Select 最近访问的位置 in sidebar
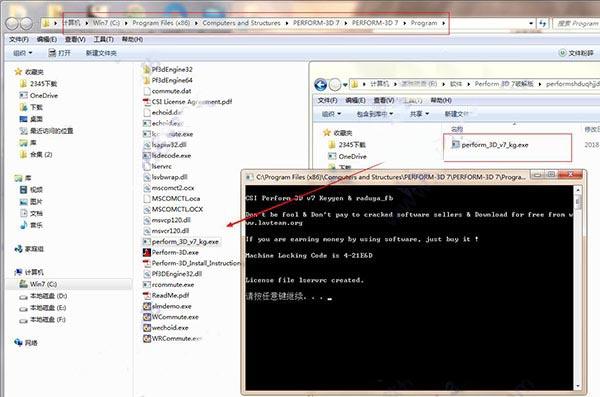Viewport: 600px width, 397px height. 46,131
